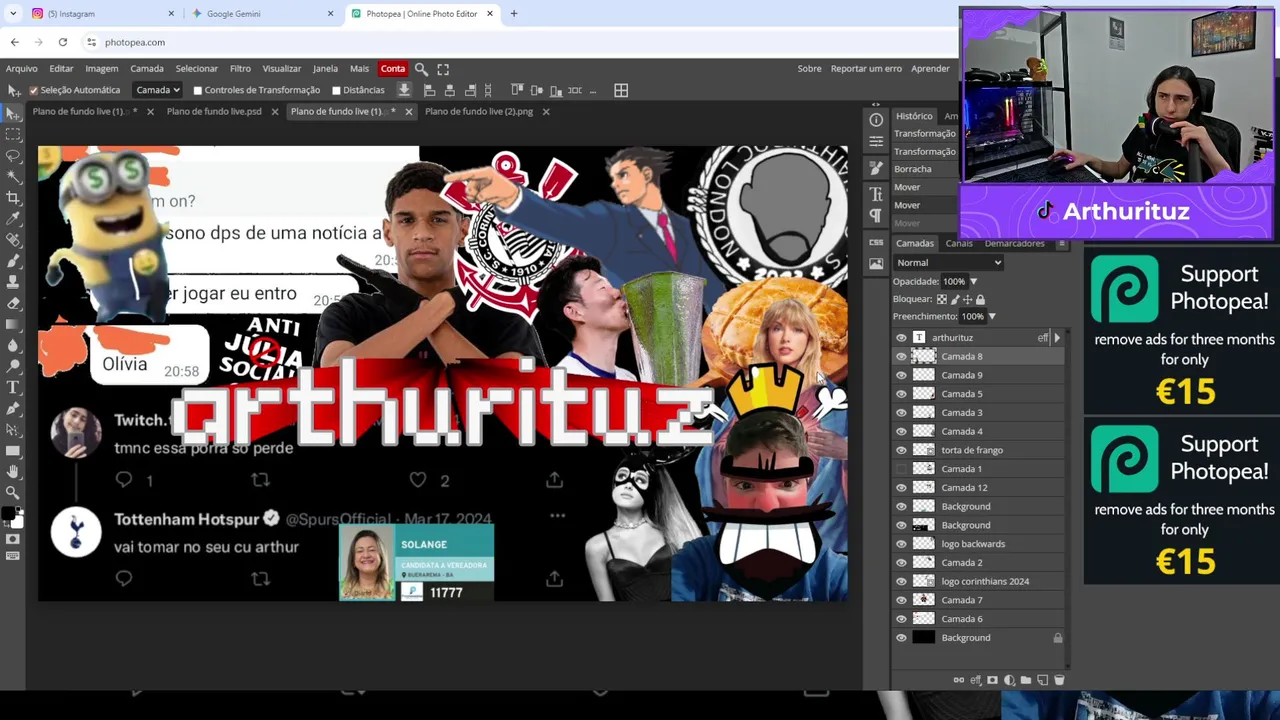Open the Preenchimento slider arrow
The height and width of the screenshot is (720, 1280).
[x=992, y=317]
